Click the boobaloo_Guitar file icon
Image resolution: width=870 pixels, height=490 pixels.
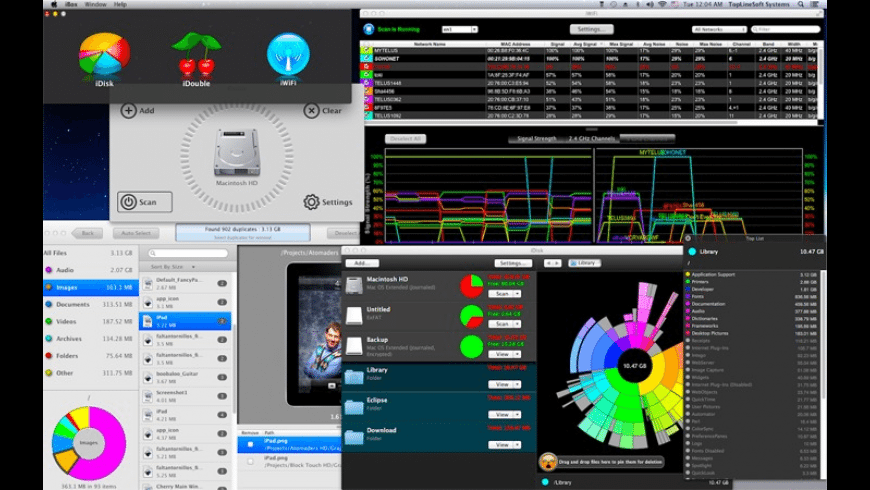(x=148, y=377)
